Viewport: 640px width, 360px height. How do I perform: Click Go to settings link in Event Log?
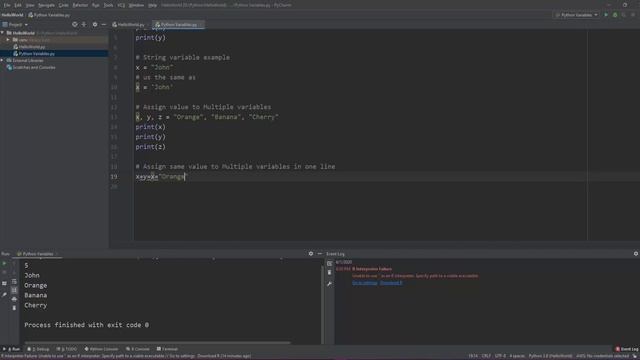click(x=364, y=283)
